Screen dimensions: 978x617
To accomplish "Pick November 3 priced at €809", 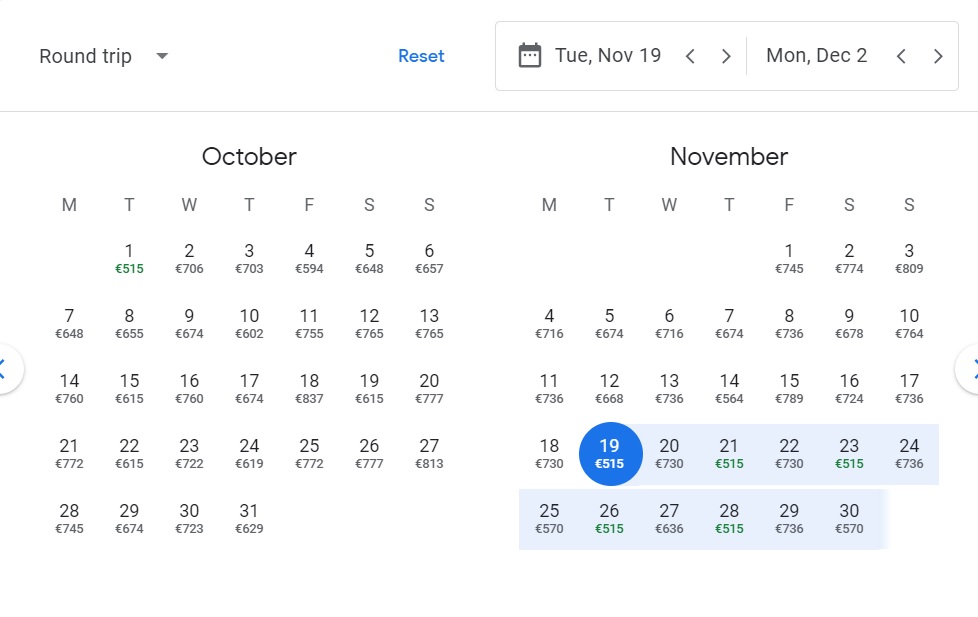I will [909, 258].
